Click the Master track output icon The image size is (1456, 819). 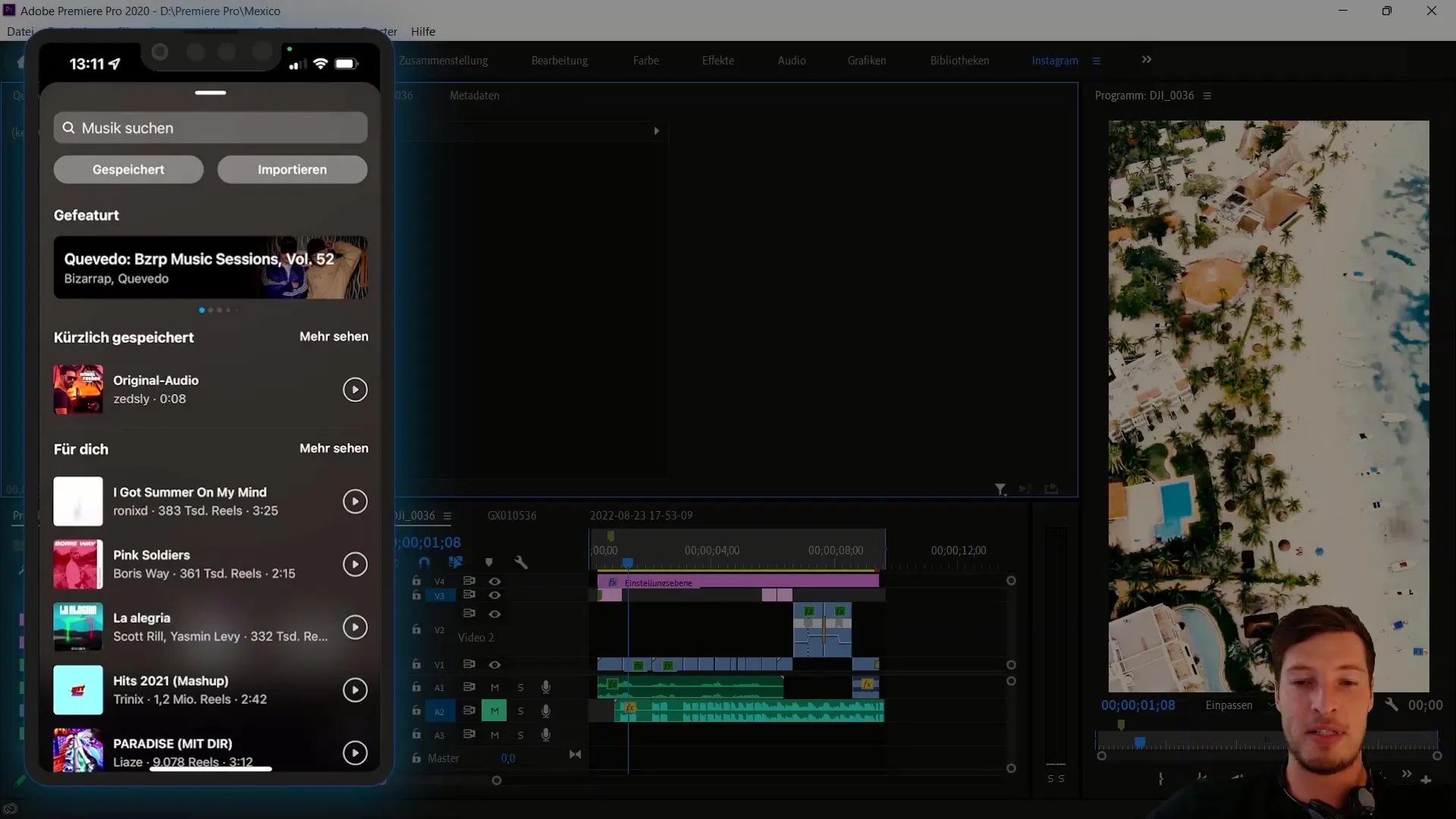click(575, 755)
